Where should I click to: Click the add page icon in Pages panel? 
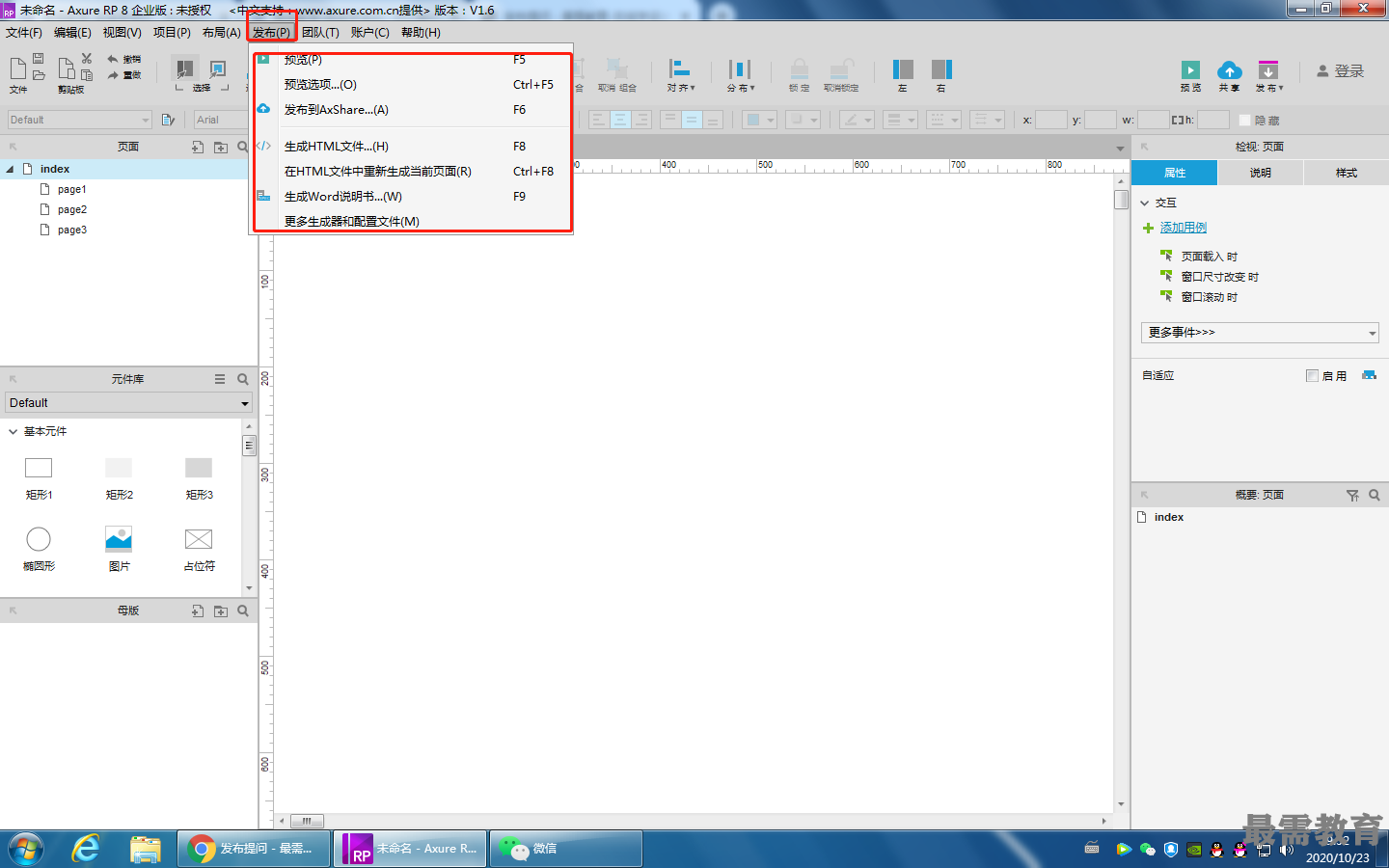pyautogui.click(x=198, y=147)
